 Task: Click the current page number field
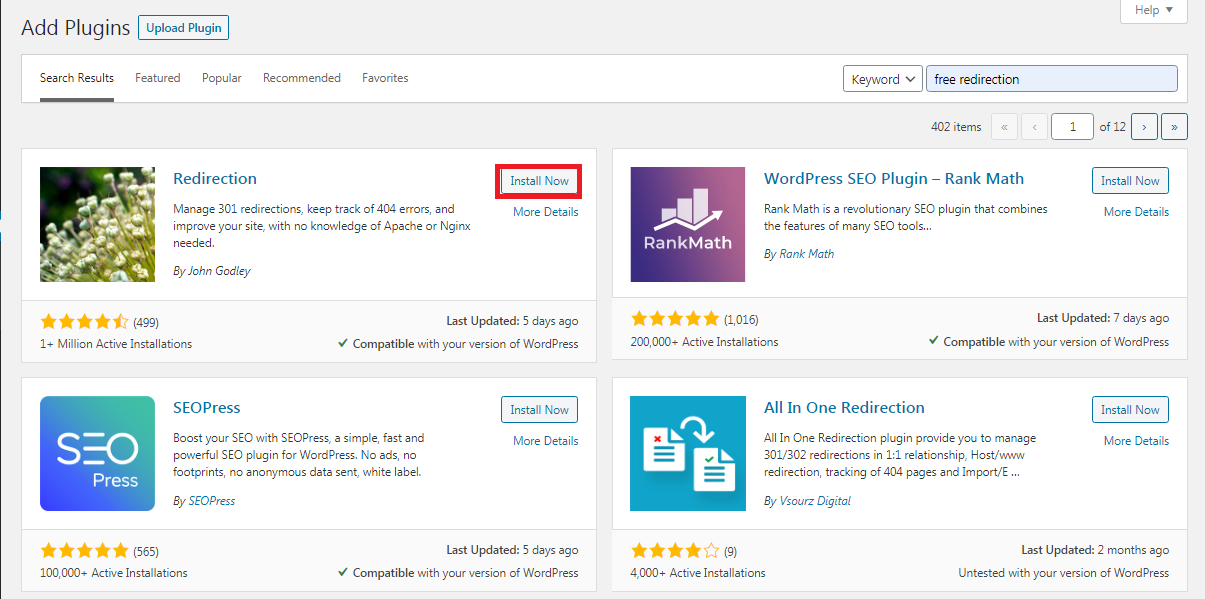click(x=1072, y=127)
